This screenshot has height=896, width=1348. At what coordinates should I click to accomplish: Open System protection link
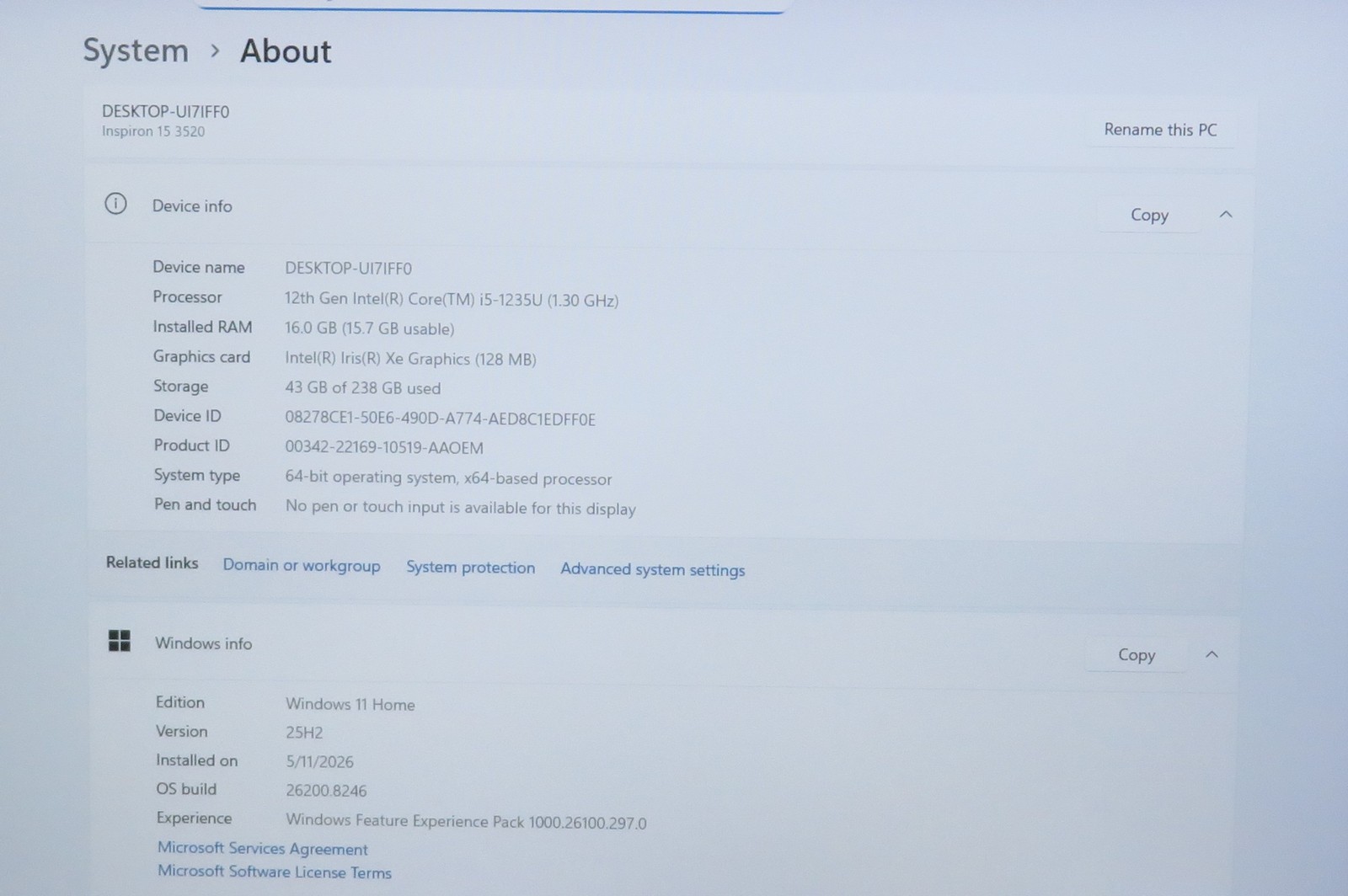click(470, 568)
